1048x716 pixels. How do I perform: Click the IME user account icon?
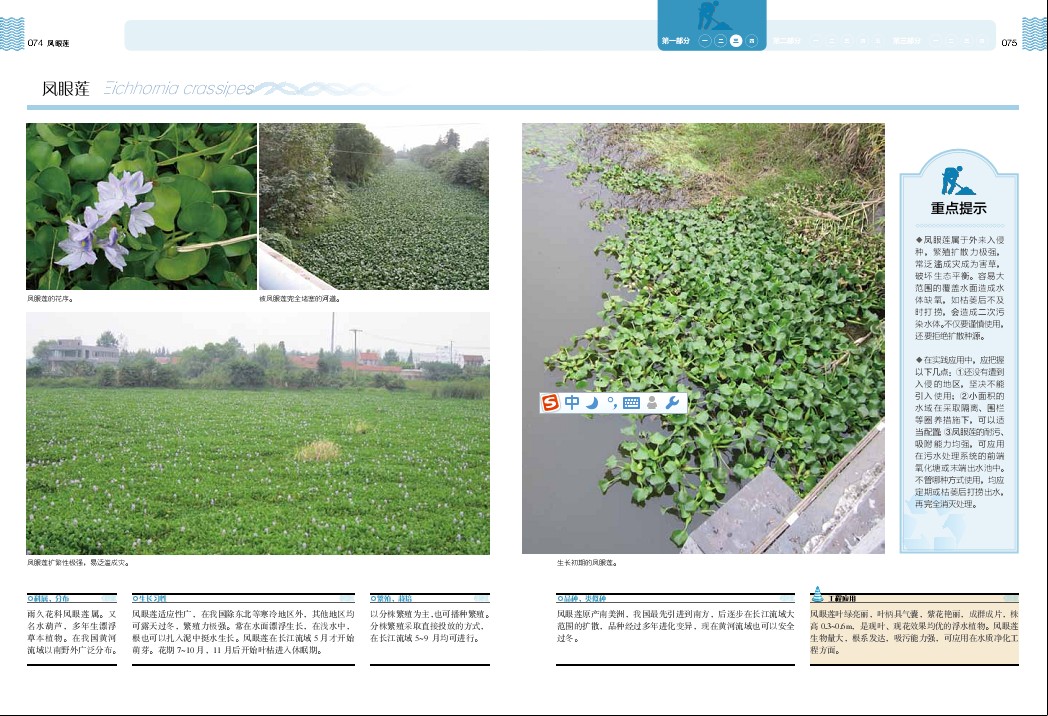pyautogui.click(x=652, y=402)
